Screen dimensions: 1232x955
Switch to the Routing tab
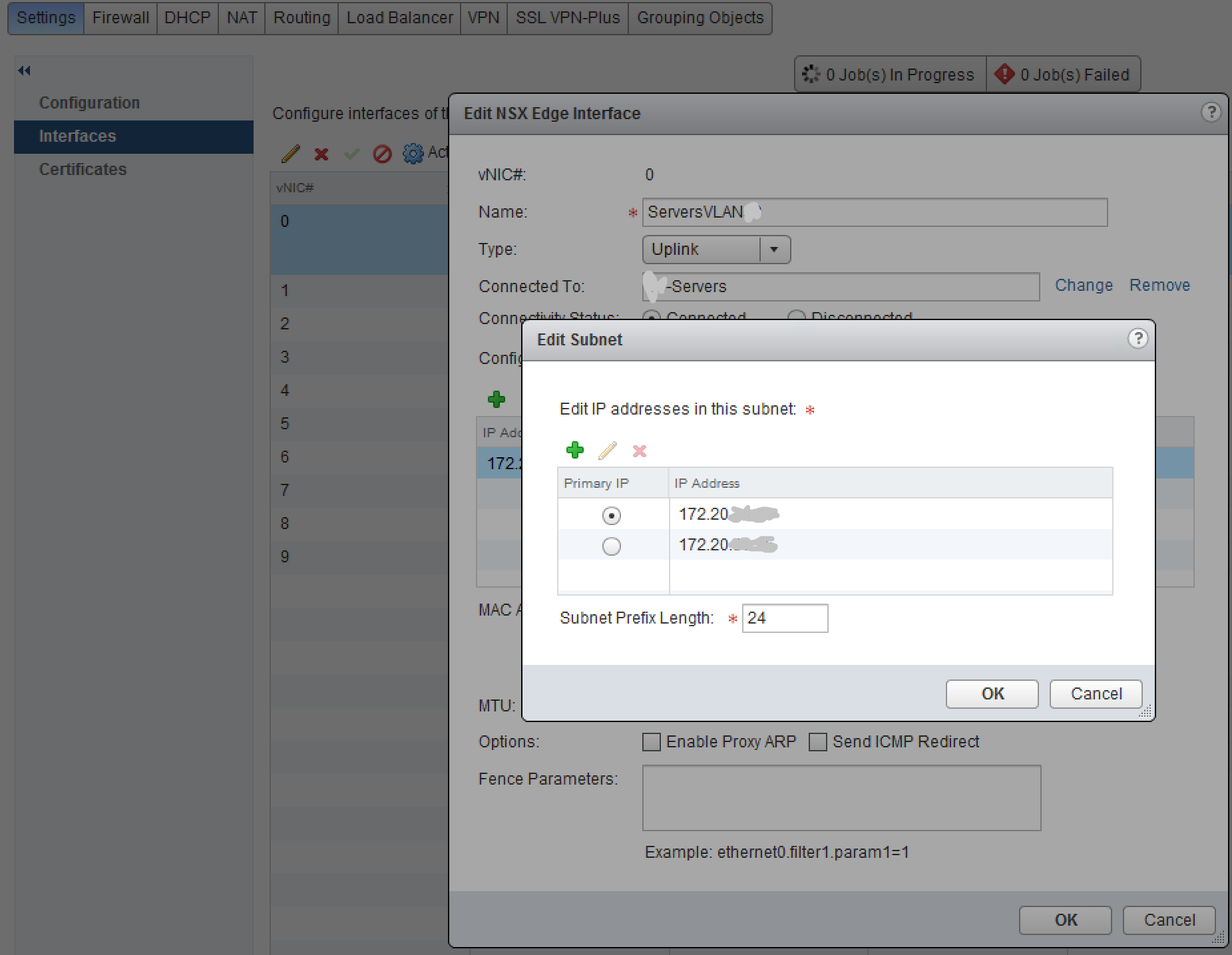pyautogui.click(x=302, y=18)
